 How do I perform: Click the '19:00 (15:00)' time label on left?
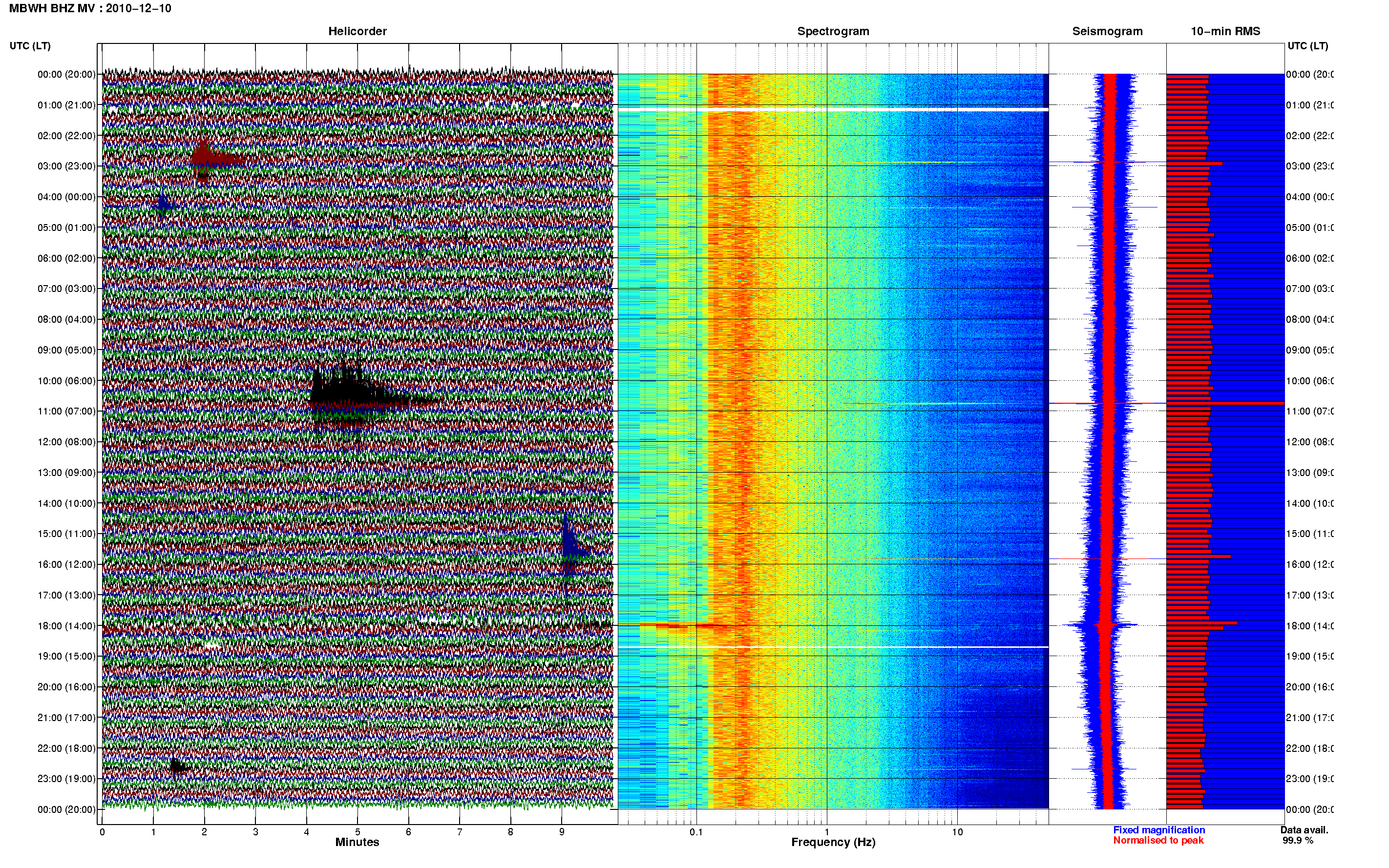tap(66, 656)
